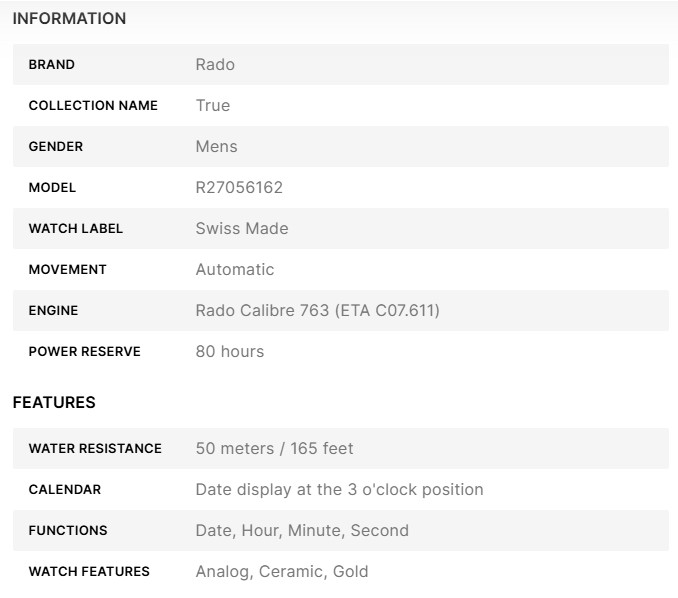The height and width of the screenshot is (598, 678).
Task: Click the WATCH FEATURES row label
Action: (89, 571)
